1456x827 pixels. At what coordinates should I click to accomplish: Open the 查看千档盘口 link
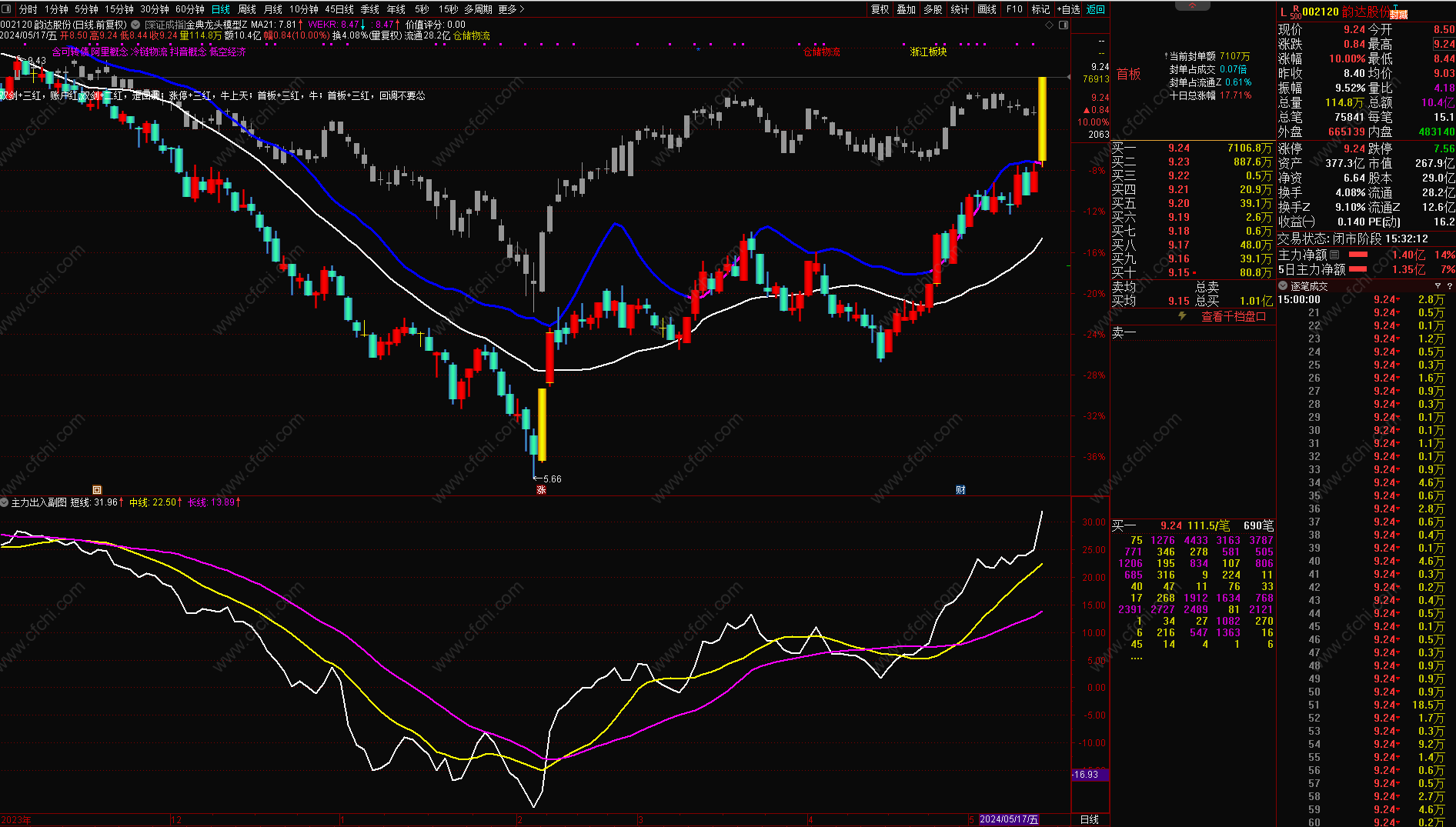(x=1234, y=316)
